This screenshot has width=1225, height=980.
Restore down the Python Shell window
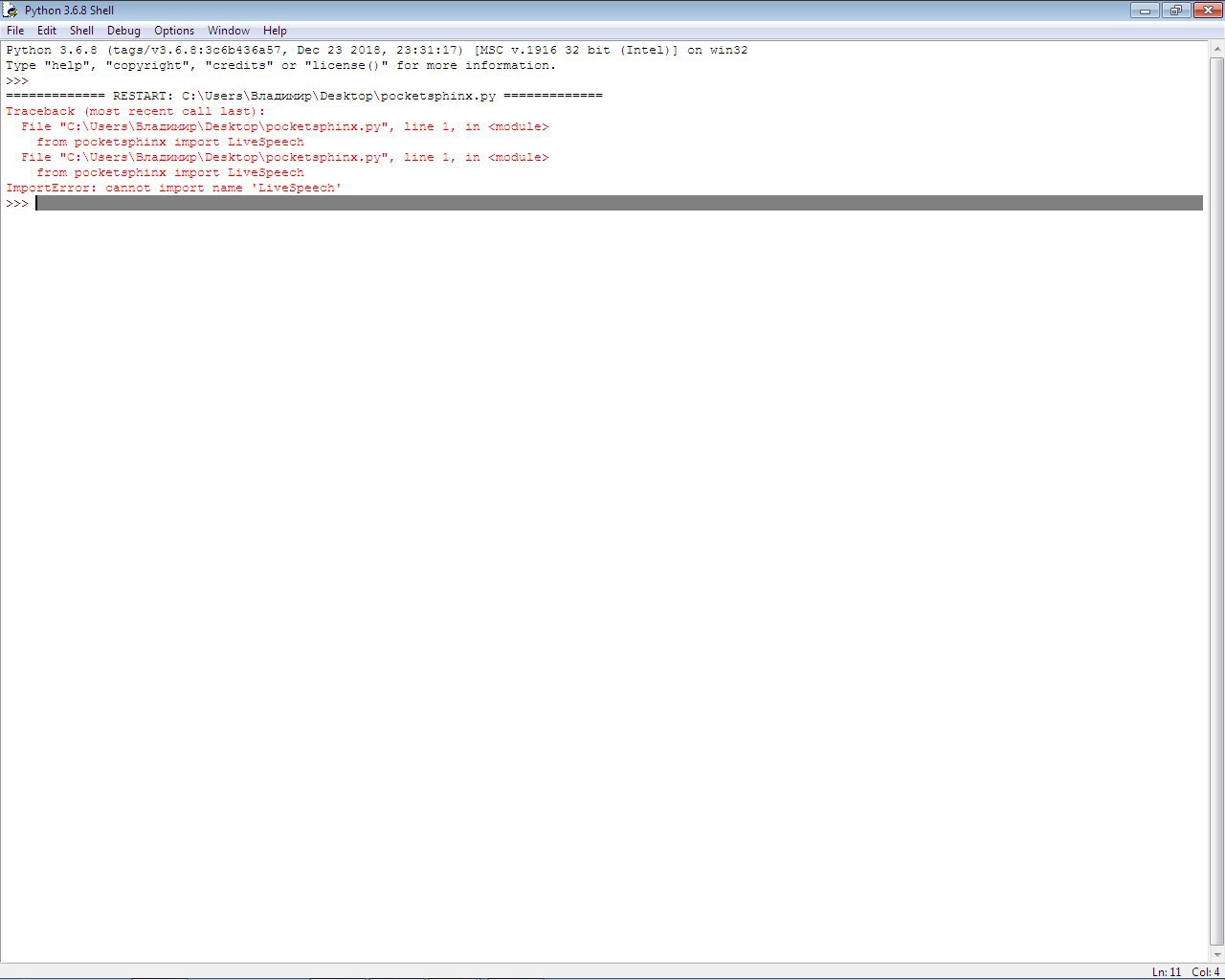click(x=1174, y=11)
